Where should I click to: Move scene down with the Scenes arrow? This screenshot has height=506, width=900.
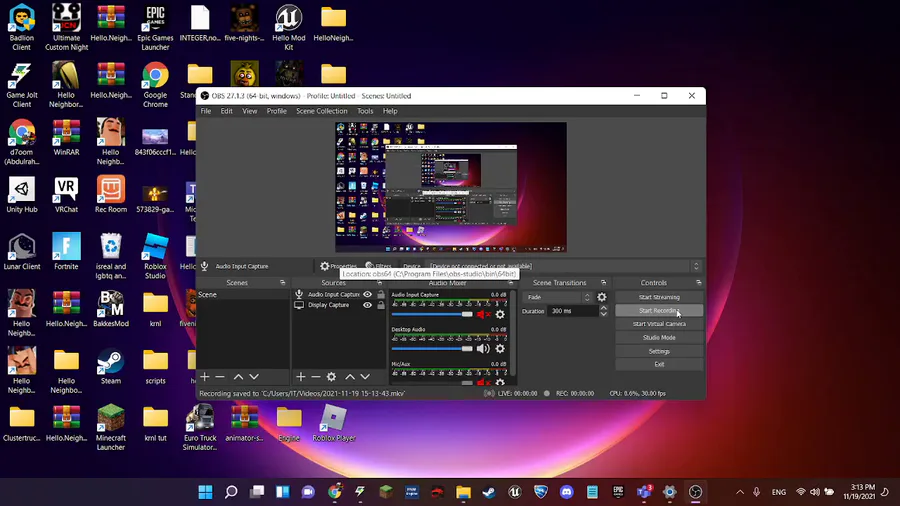click(x=254, y=377)
